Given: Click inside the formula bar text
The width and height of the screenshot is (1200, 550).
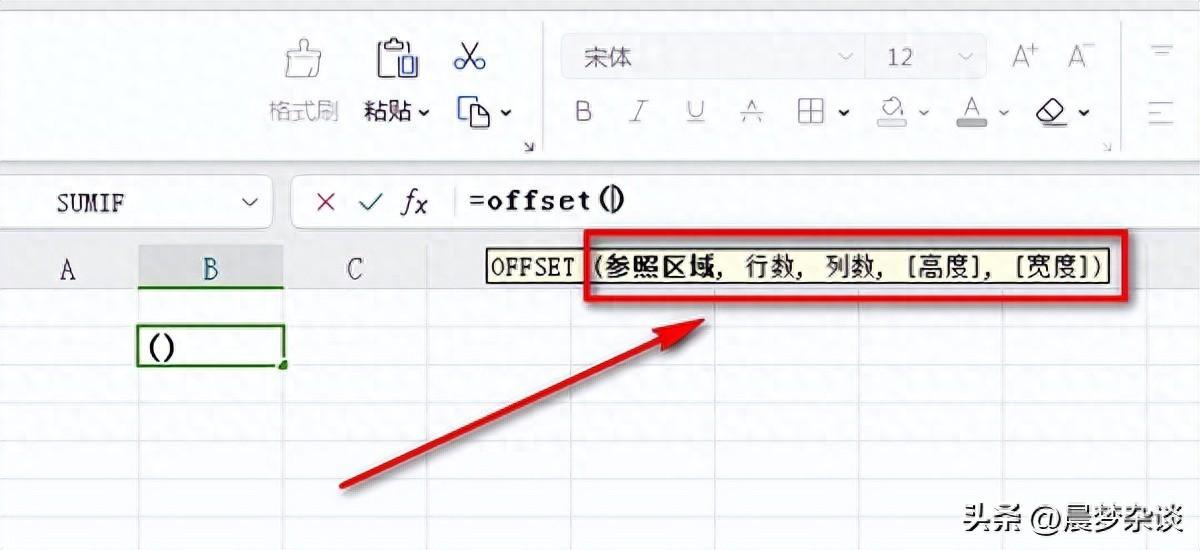Looking at the screenshot, I should (x=546, y=202).
